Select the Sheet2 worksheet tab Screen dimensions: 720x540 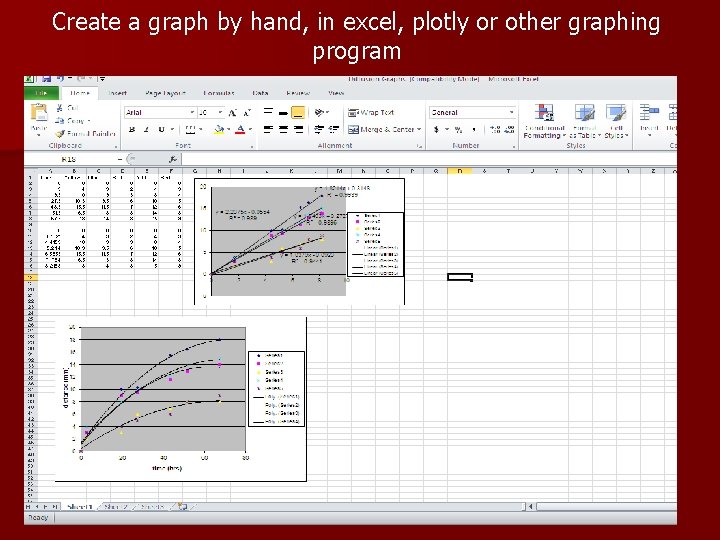[x=115, y=506]
